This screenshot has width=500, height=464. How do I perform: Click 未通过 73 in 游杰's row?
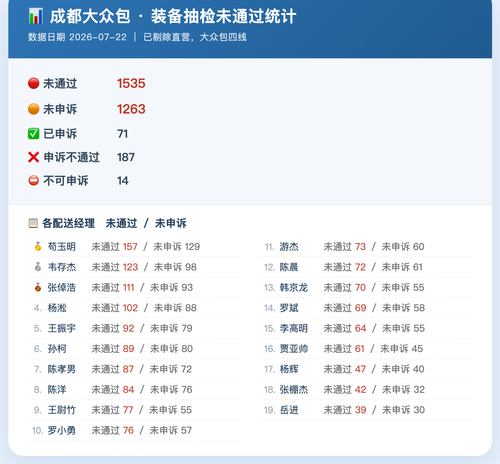[x=345, y=247]
